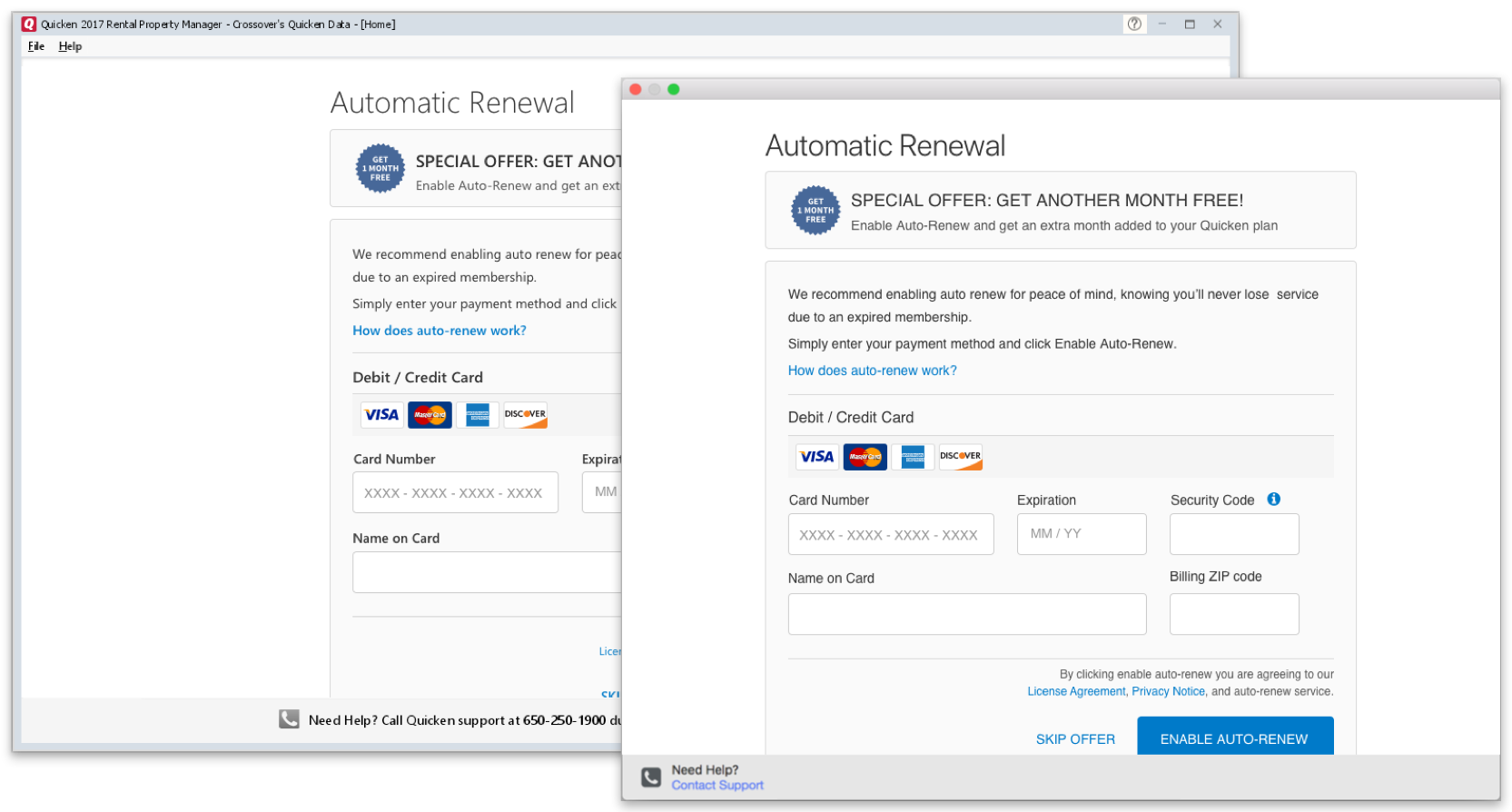The image size is (1512, 812).
Task: Click the SKIP OFFER button
Action: (x=1075, y=739)
